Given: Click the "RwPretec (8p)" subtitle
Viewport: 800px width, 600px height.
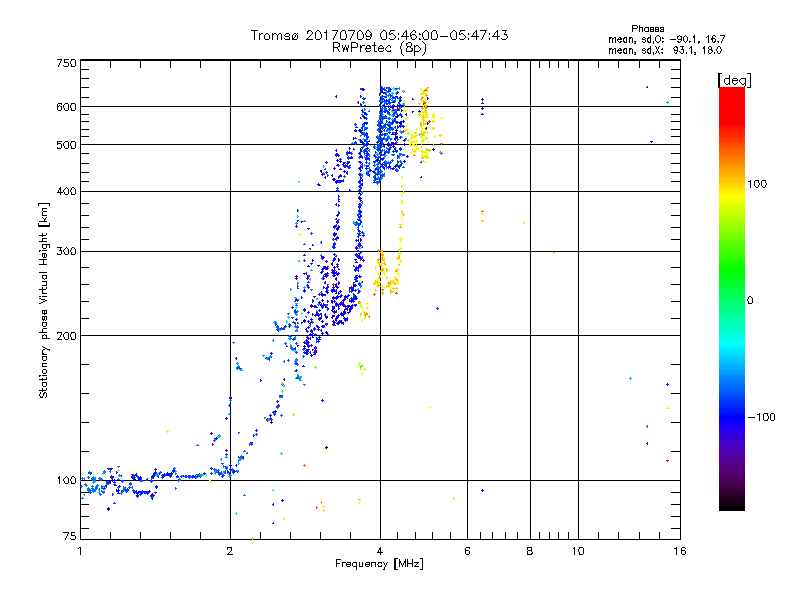Looking at the screenshot, I should pos(379,48).
